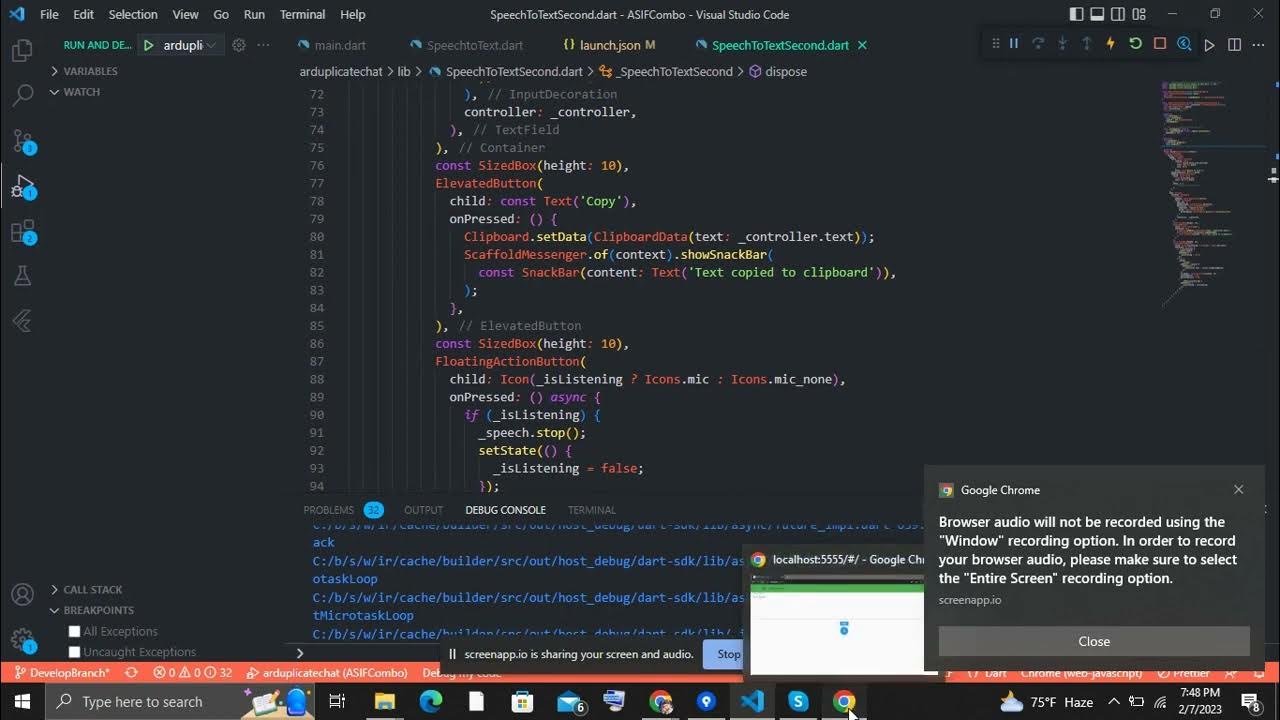Open the TERMINAL panel tab
The width and height of the screenshot is (1280, 720).
tap(592, 510)
